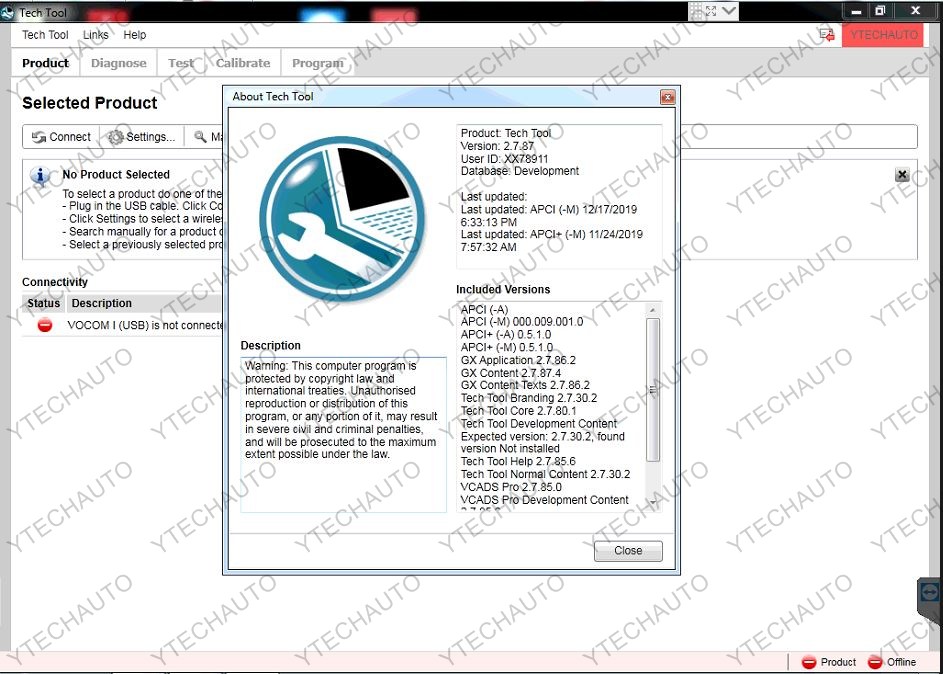The image size is (943, 674).
Task: Open the Links menu
Action: point(95,34)
